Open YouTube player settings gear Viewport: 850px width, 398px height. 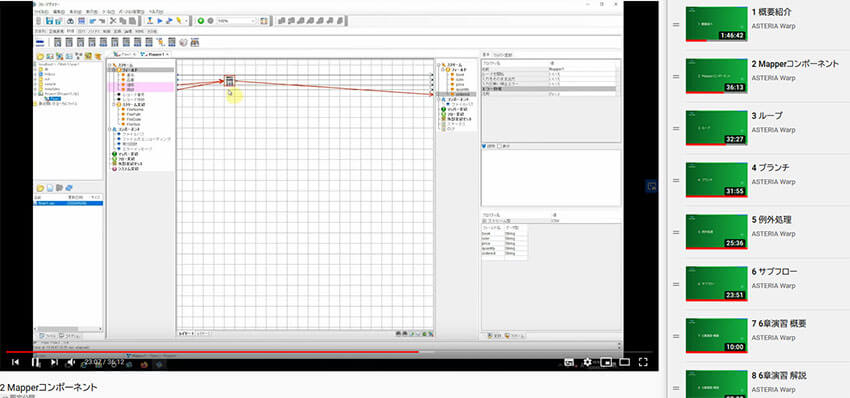click(587, 362)
